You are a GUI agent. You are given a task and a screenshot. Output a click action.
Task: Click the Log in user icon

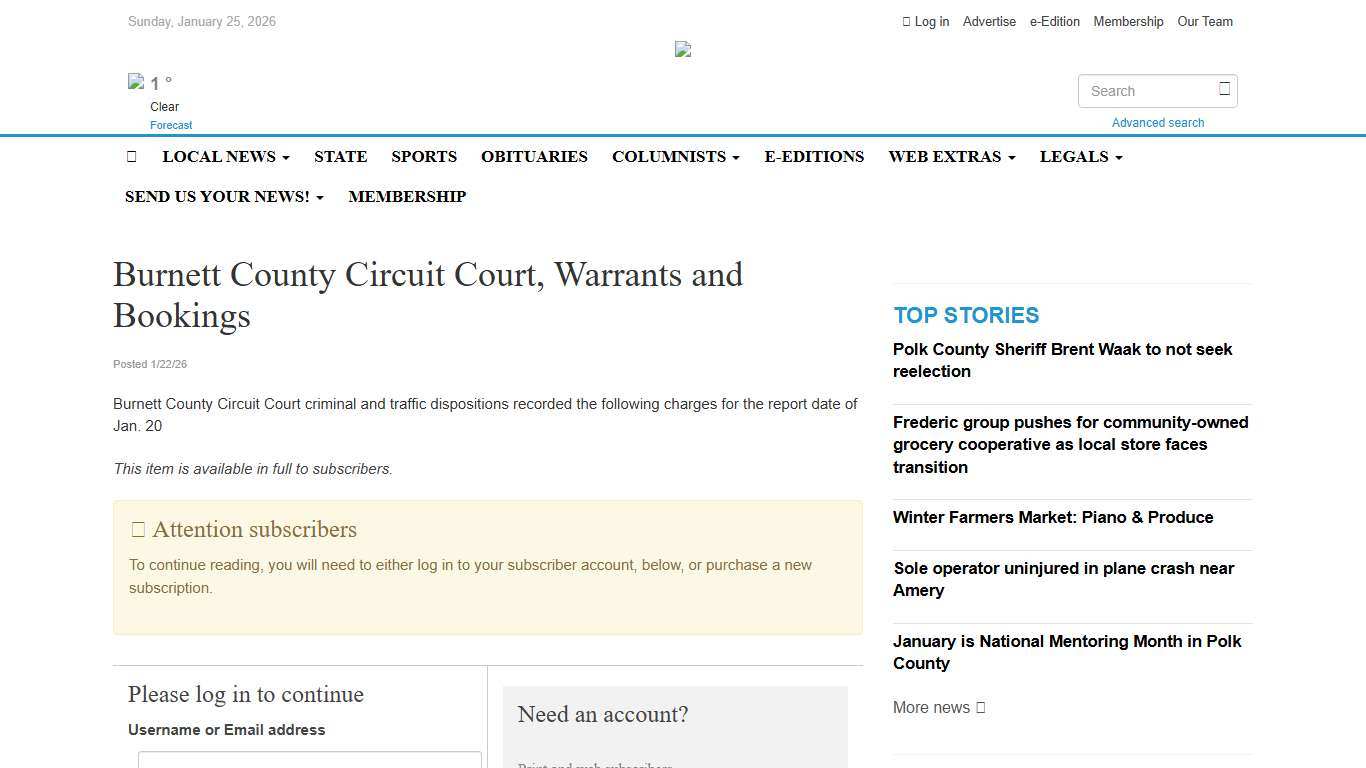[x=906, y=21]
